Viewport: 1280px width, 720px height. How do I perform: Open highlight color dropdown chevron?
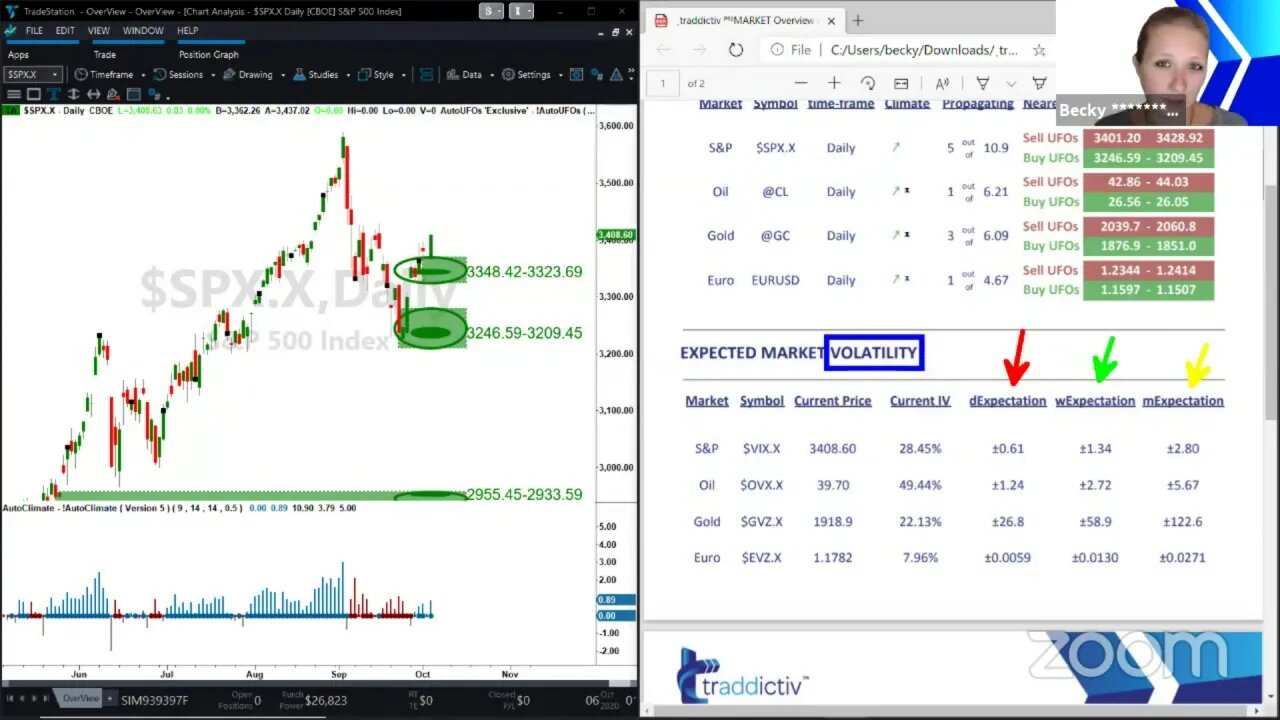click(x=1011, y=84)
